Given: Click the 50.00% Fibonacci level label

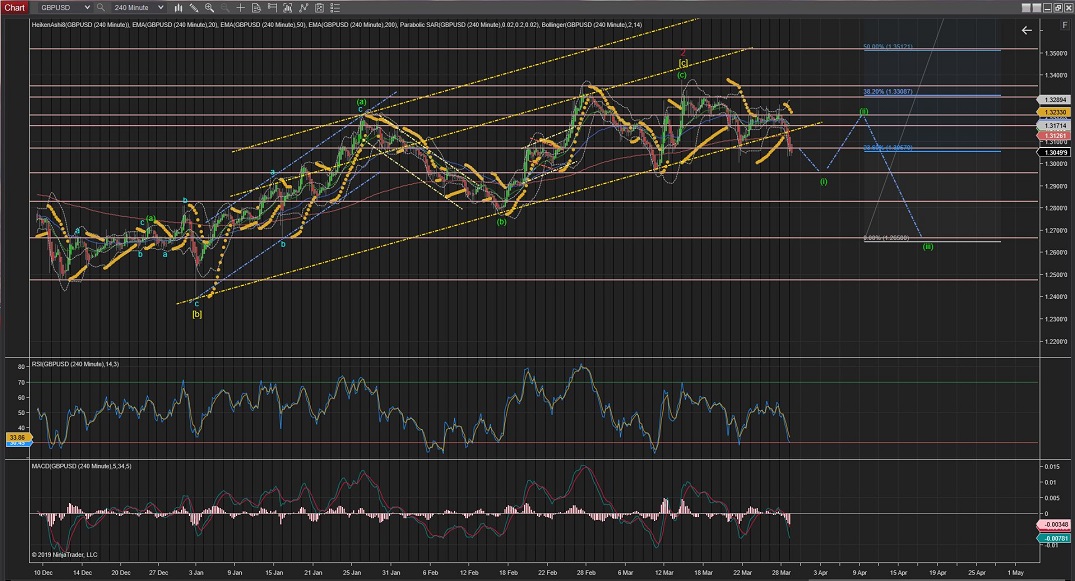Looking at the screenshot, I should [x=888, y=47].
